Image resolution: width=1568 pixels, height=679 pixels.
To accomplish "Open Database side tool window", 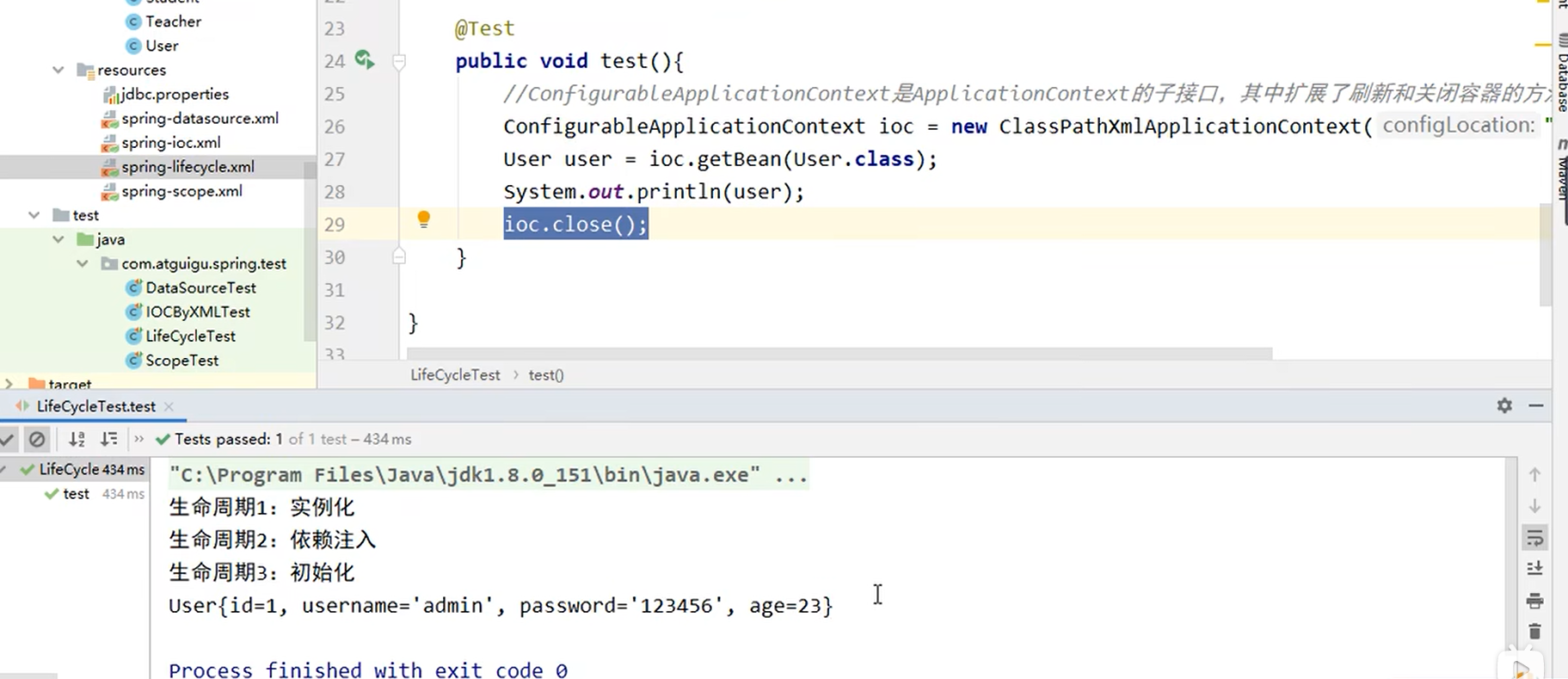I will point(1562,73).
